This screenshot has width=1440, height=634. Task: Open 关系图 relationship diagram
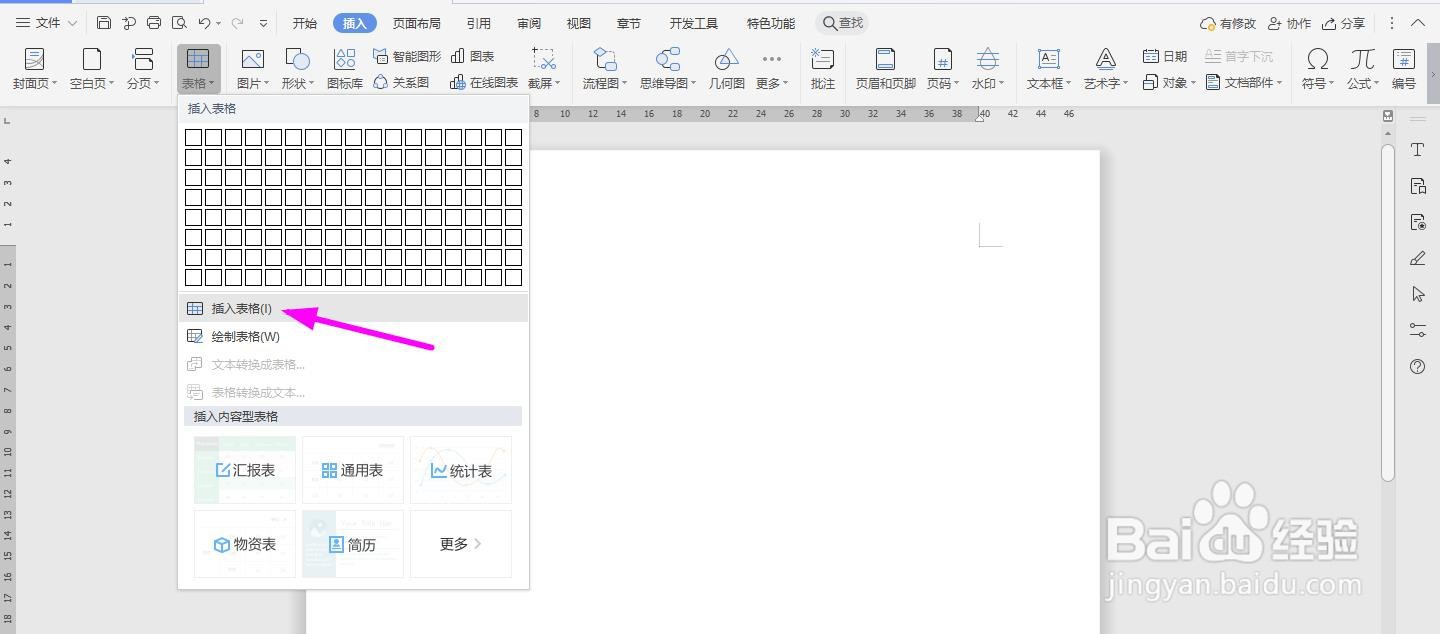pos(401,82)
